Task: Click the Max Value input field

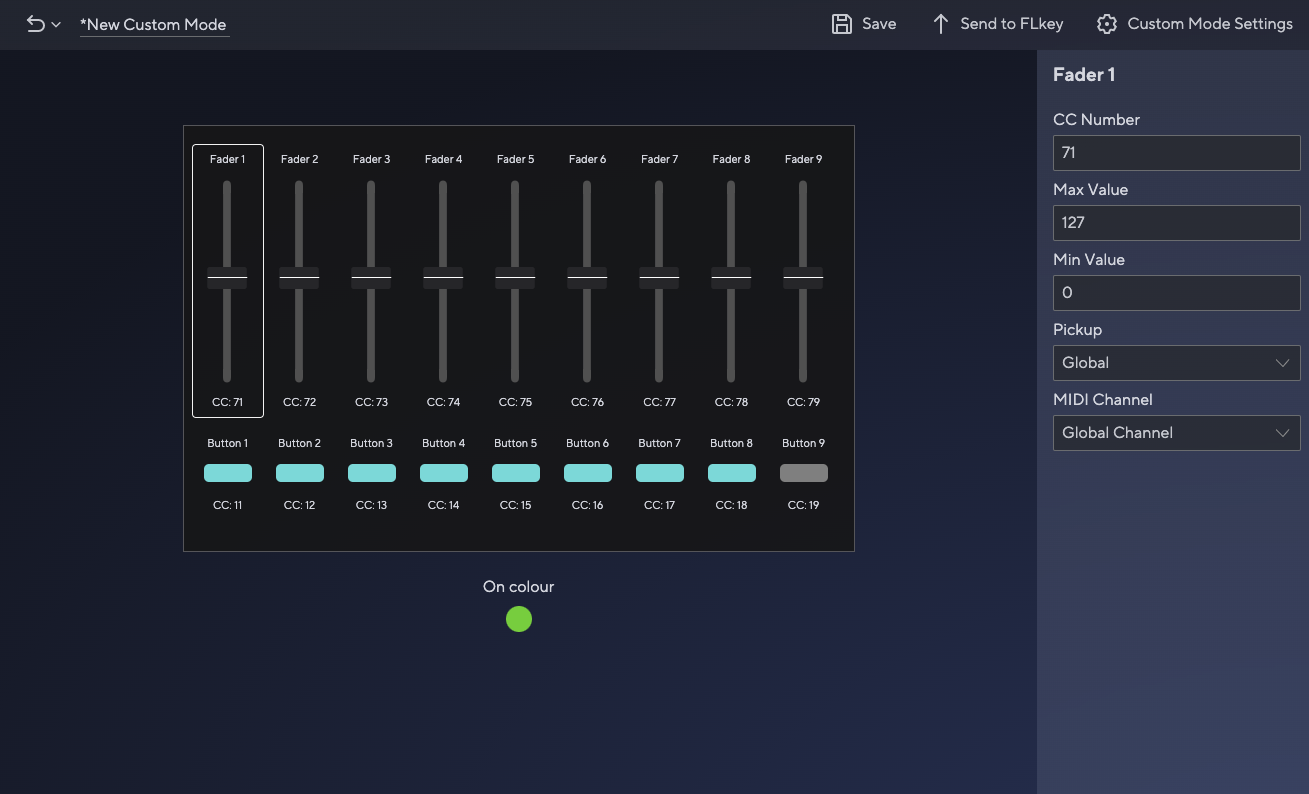Action: click(x=1176, y=223)
